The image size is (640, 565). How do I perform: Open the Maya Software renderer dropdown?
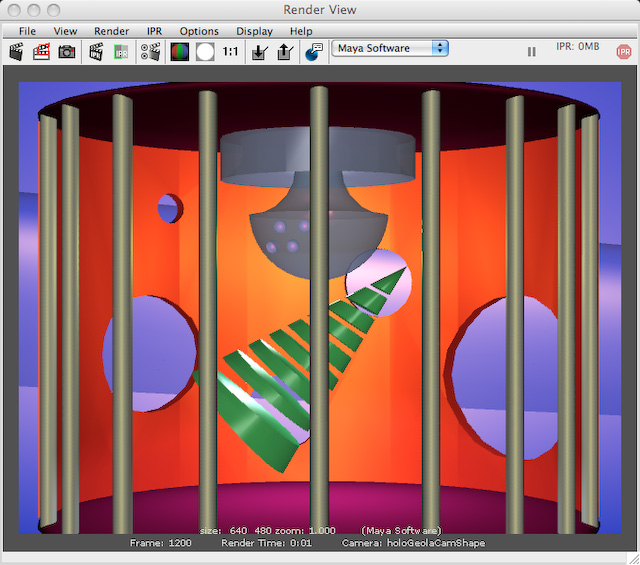tap(390, 48)
